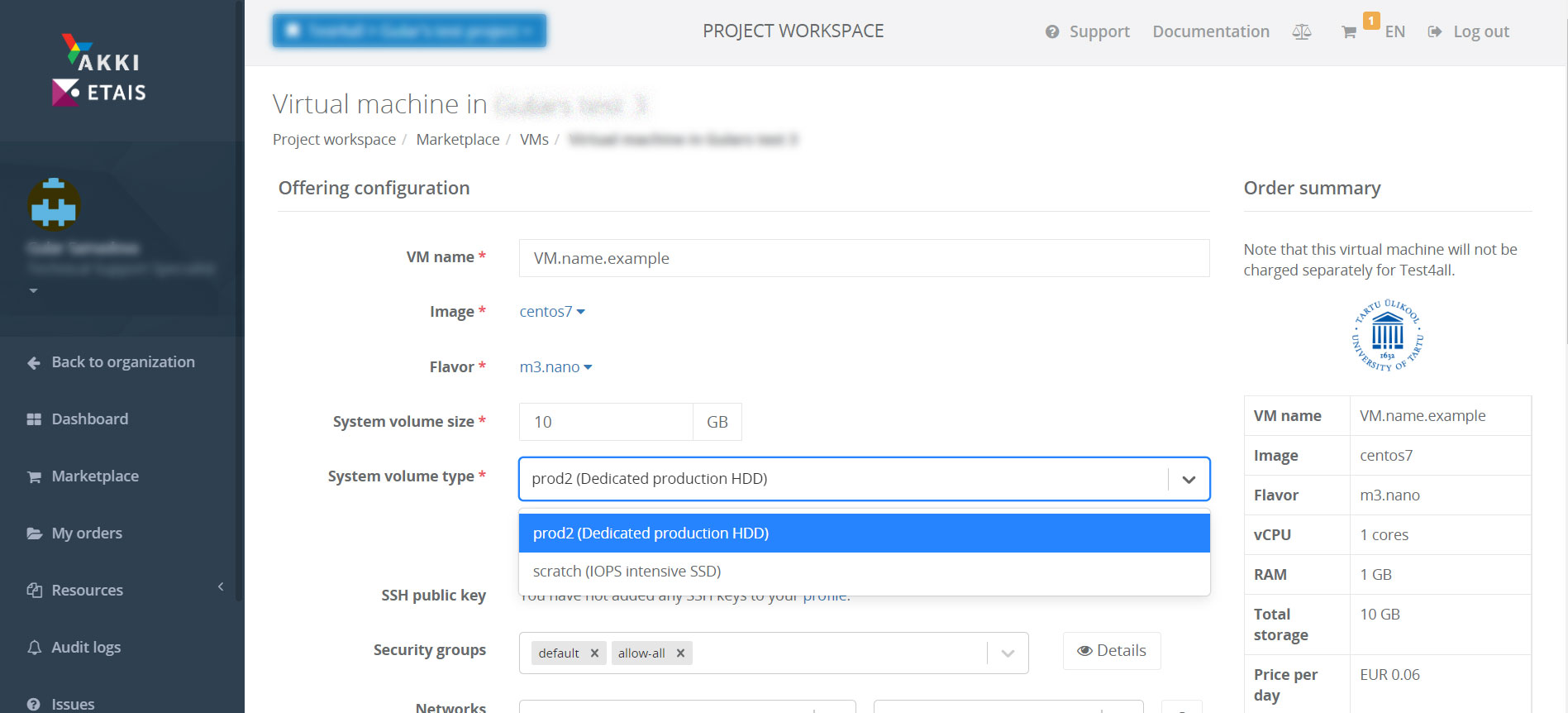Click the Support question mark icon
The image size is (1568, 713).
pos(1052,32)
